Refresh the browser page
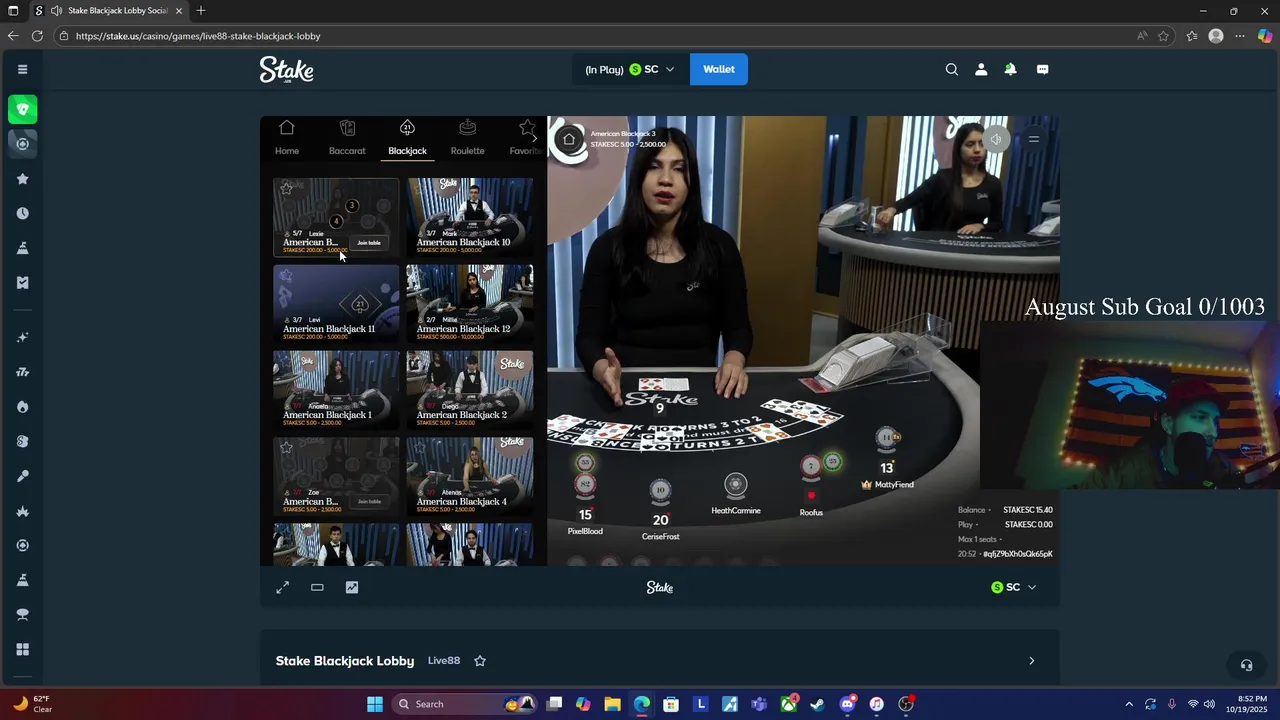 [37, 36]
